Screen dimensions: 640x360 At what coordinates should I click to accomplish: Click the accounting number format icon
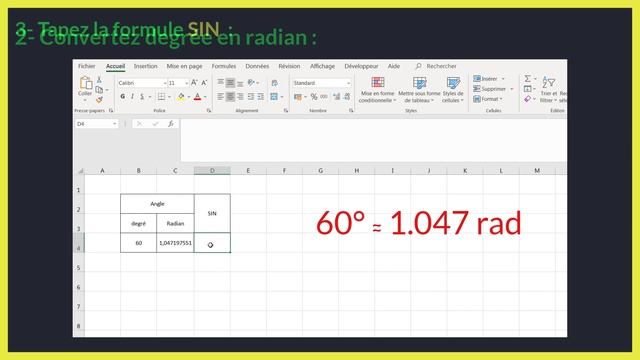pyautogui.click(x=298, y=97)
